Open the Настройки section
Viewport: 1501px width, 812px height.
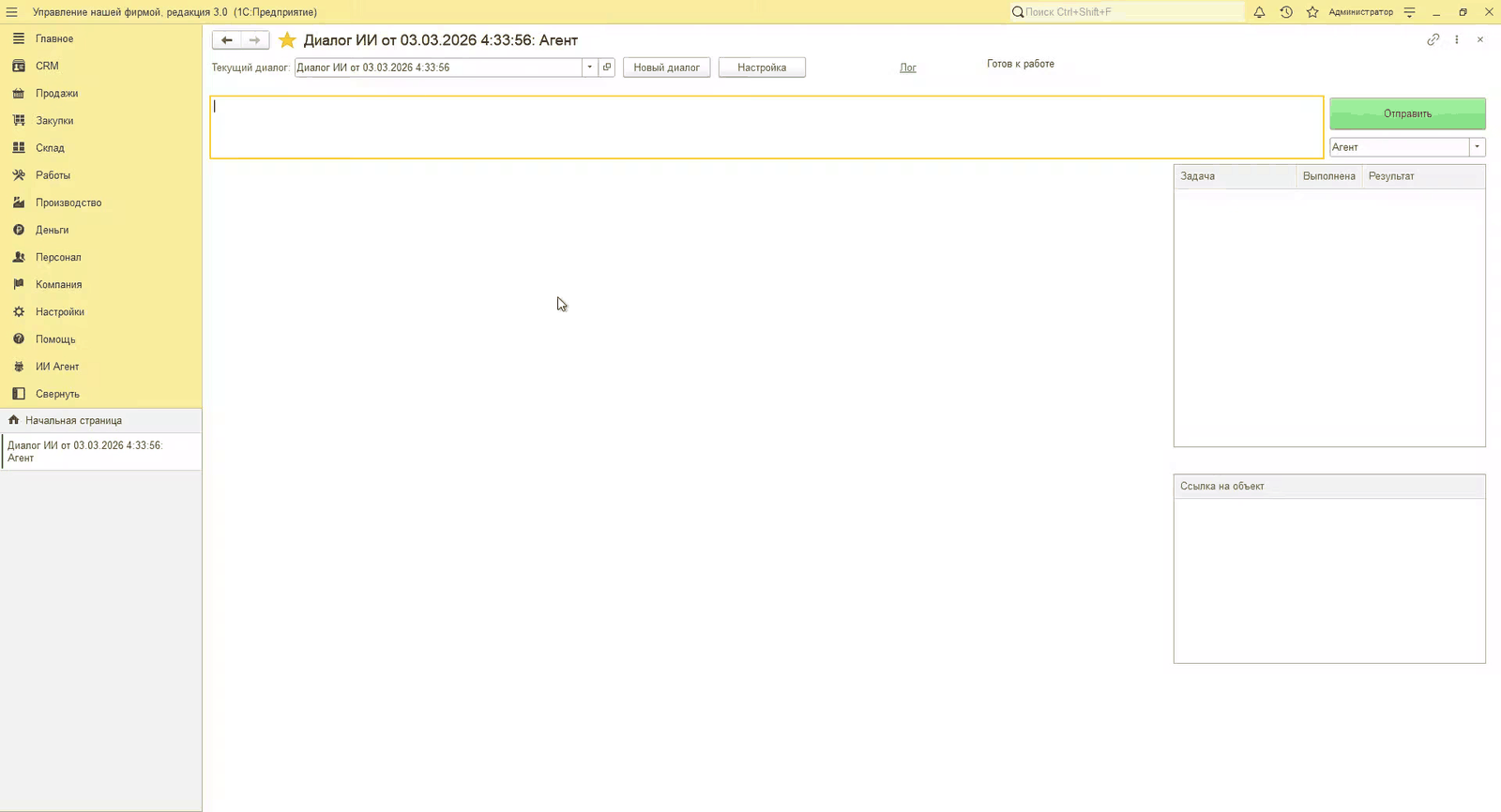pyautogui.click(x=60, y=311)
